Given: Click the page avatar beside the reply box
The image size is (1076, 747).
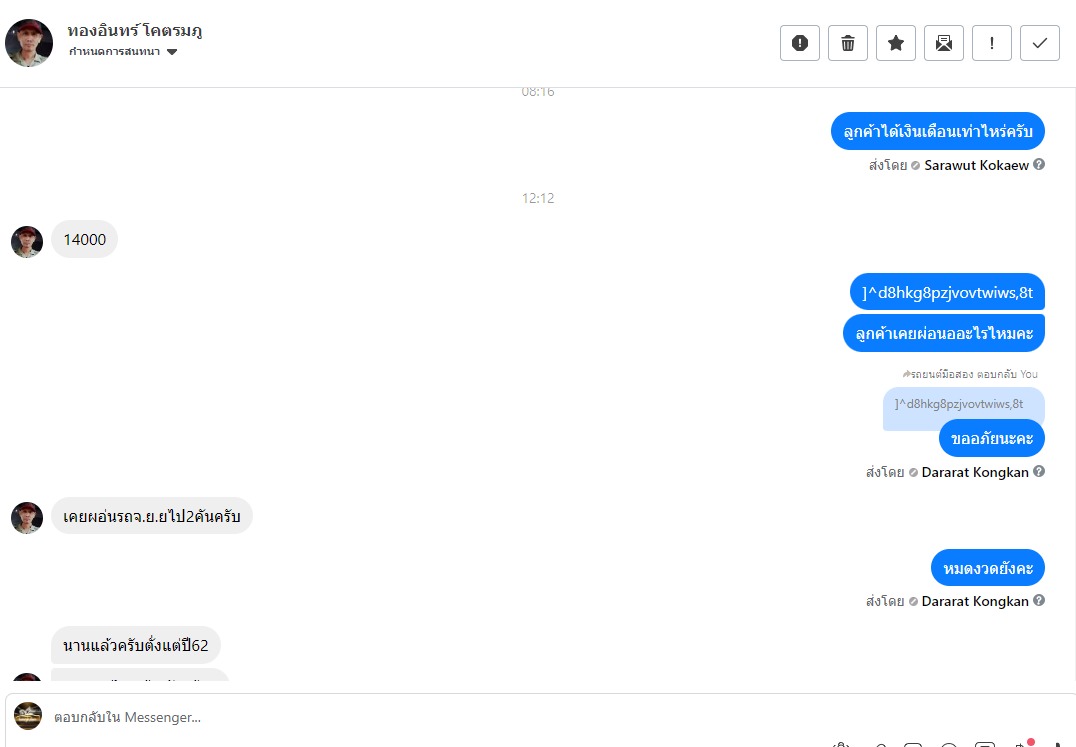Looking at the screenshot, I should [x=28, y=716].
